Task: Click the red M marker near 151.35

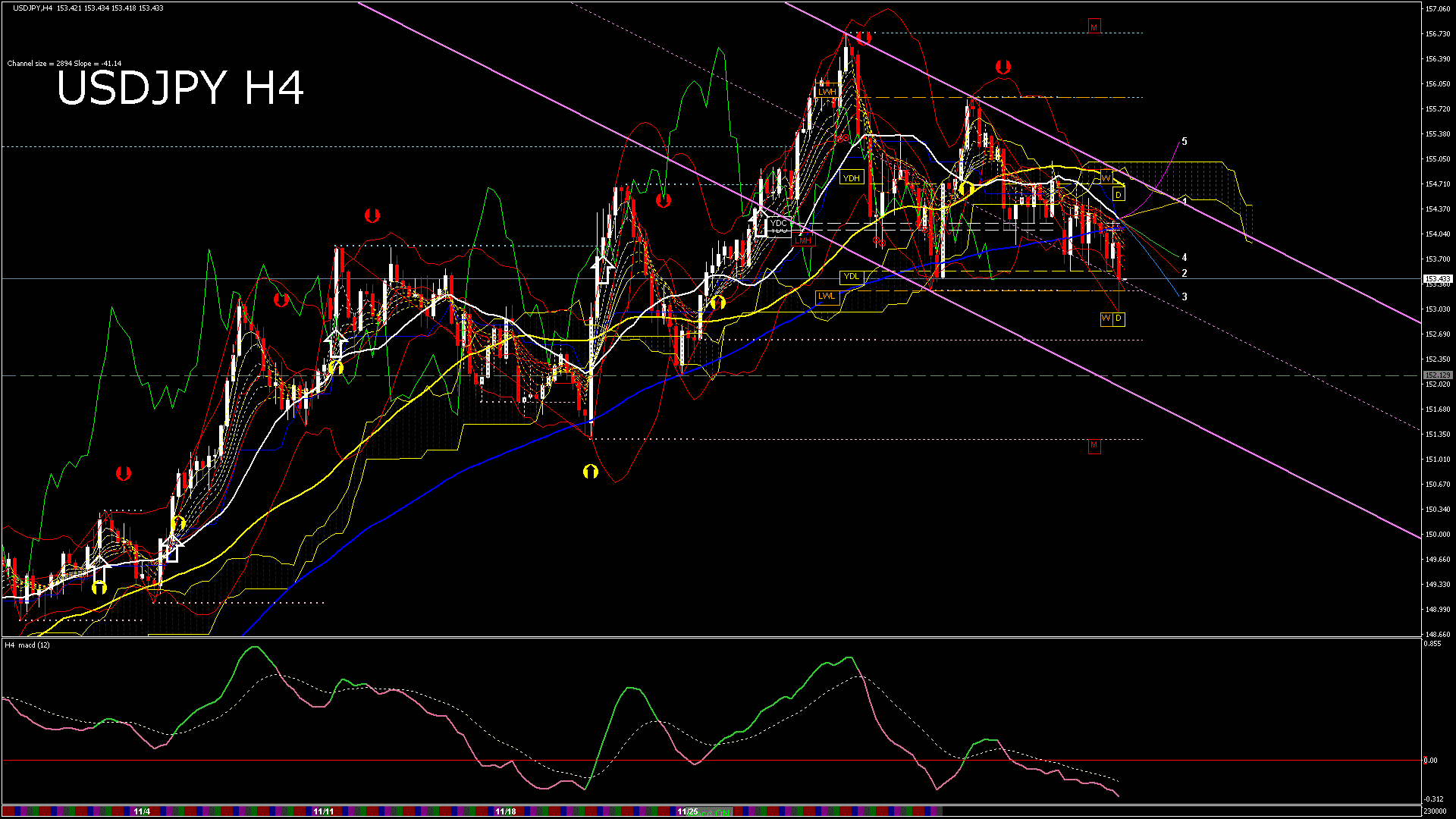Action: tap(1094, 445)
